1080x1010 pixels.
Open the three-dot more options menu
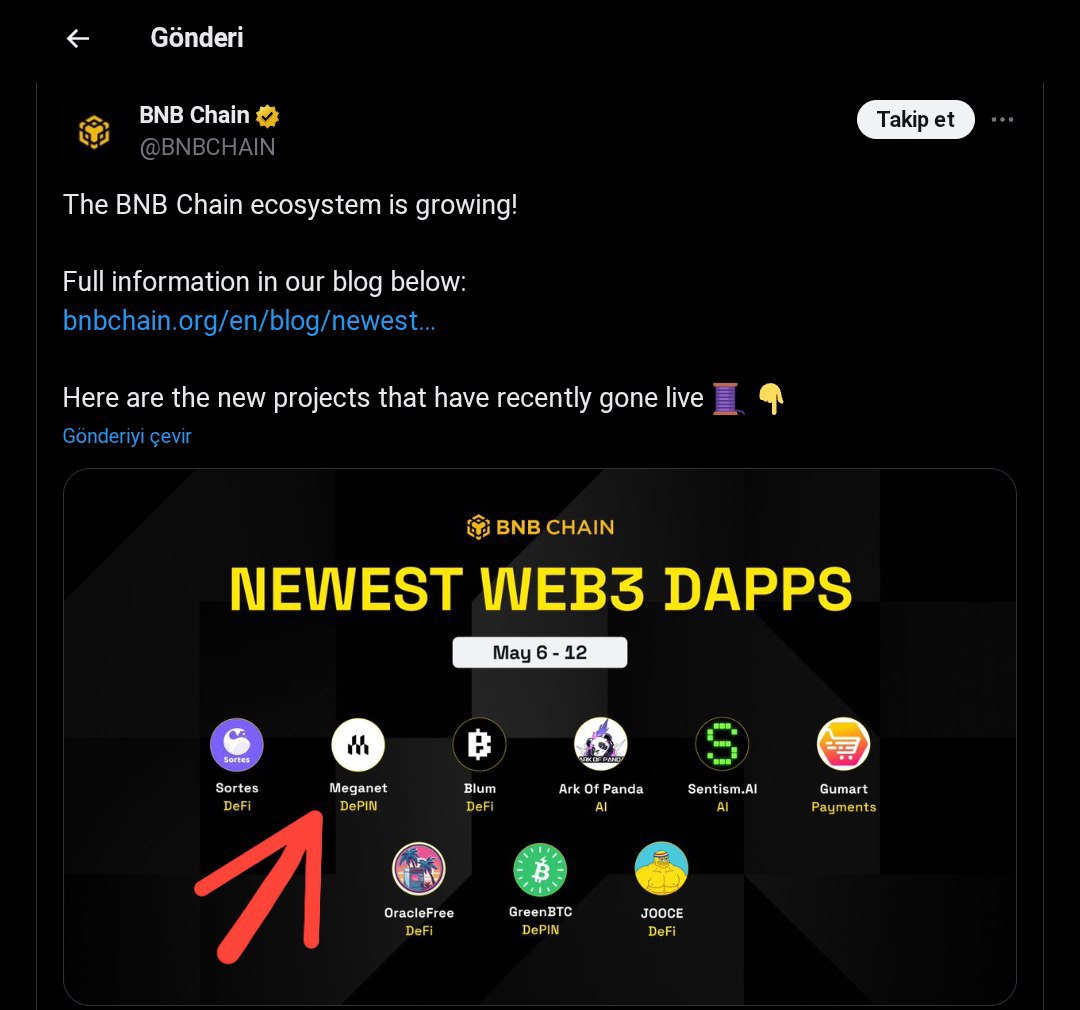pyautogui.click(x=1002, y=120)
